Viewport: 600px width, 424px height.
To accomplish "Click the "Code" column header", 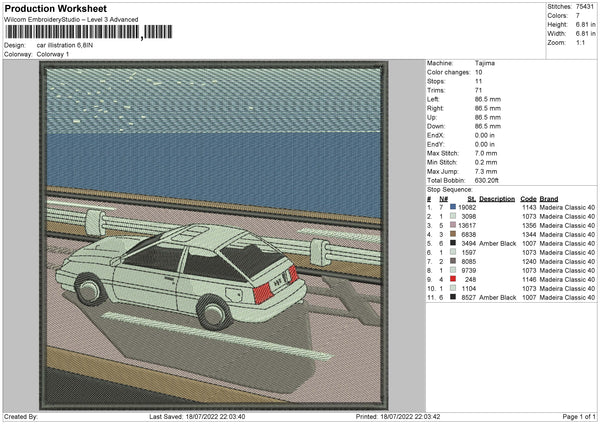I will (x=528, y=199).
